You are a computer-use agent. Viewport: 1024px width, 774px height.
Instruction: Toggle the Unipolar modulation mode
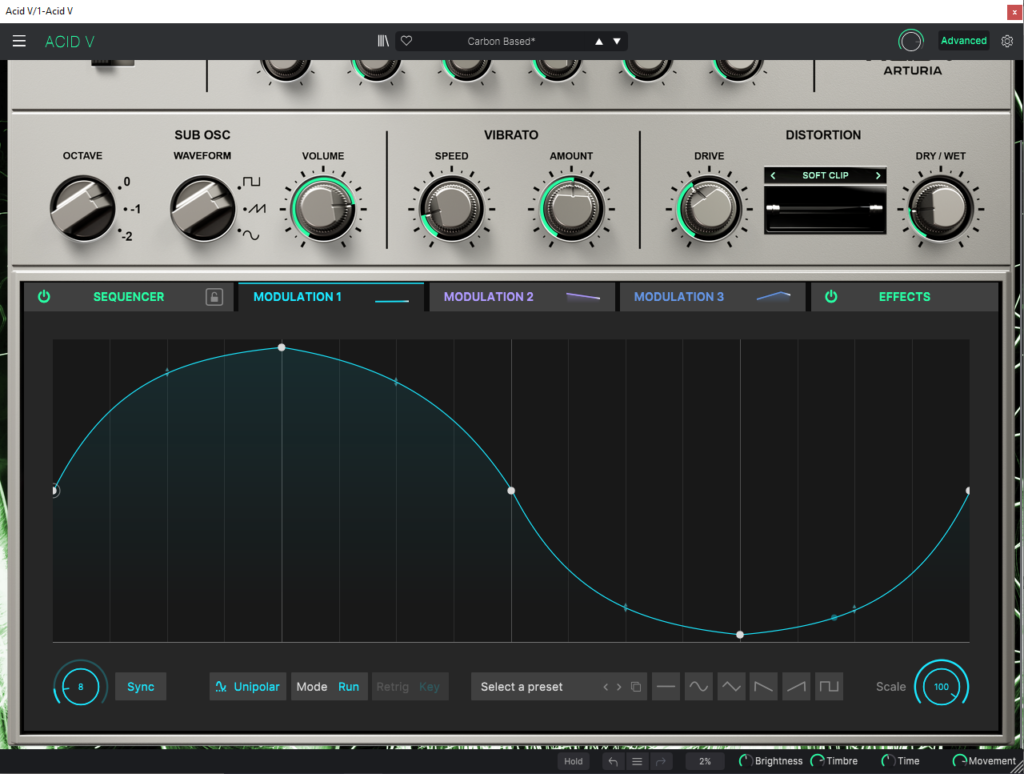point(247,687)
